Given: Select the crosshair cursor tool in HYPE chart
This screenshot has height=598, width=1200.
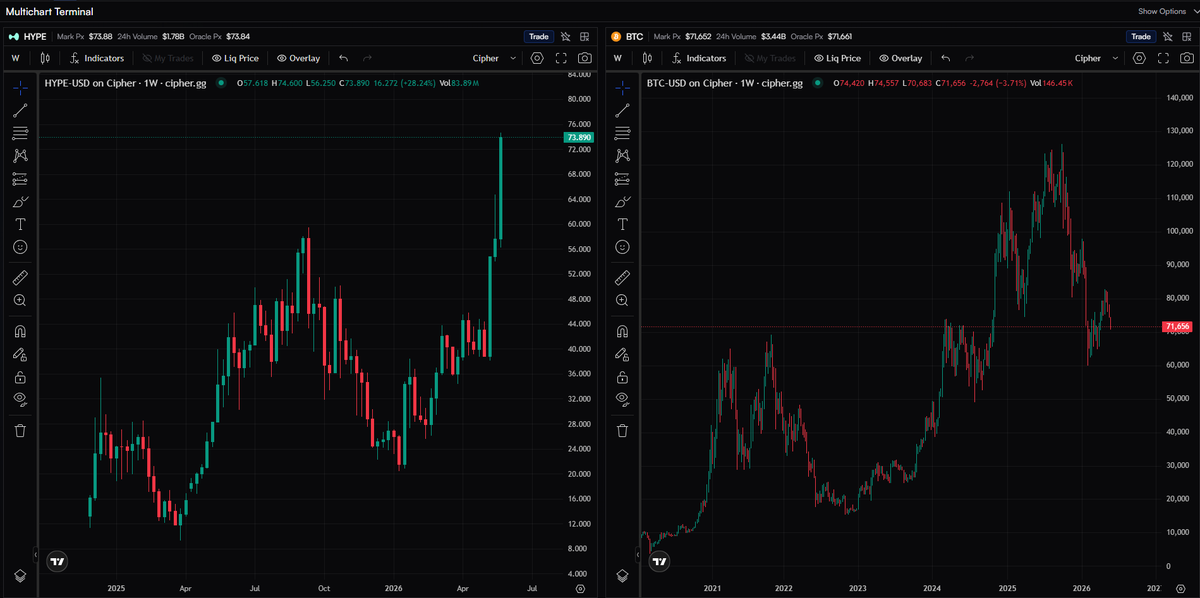Looking at the screenshot, I should tap(20, 88).
